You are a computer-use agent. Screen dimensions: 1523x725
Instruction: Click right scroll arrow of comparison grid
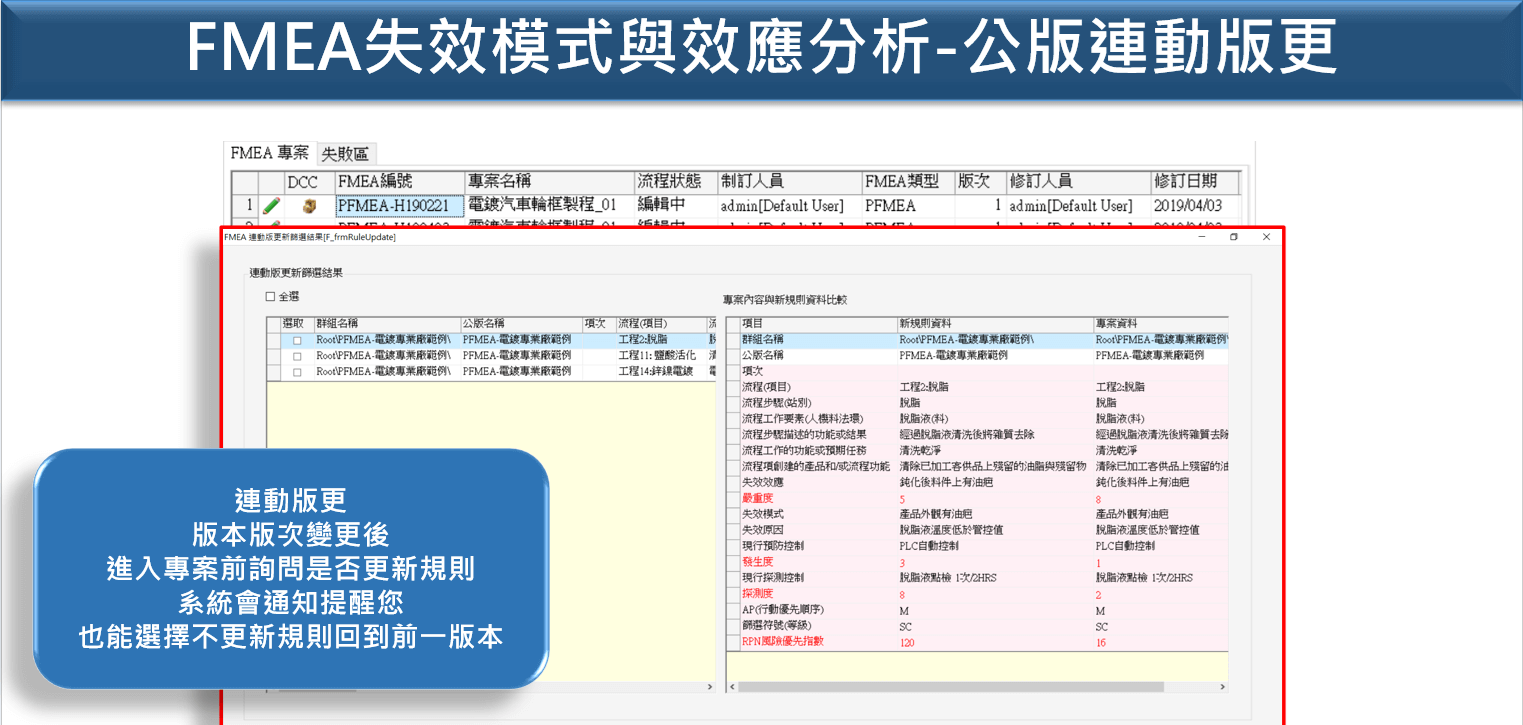click(1220, 687)
